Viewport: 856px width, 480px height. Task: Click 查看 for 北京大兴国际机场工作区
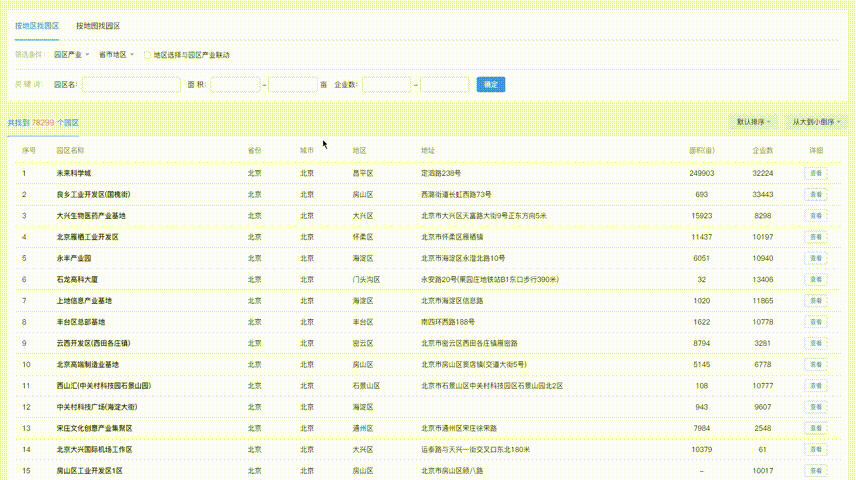[x=816, y=449]
